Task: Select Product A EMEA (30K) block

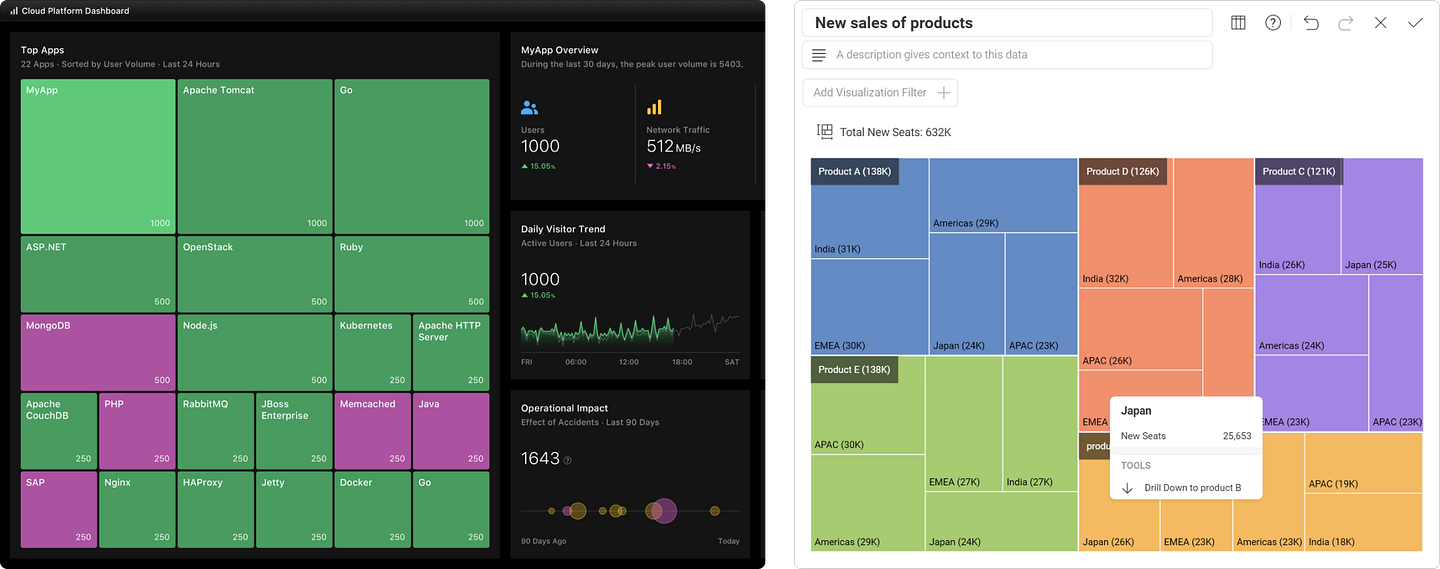Action: pyautogui.click(x=870, y=307)
